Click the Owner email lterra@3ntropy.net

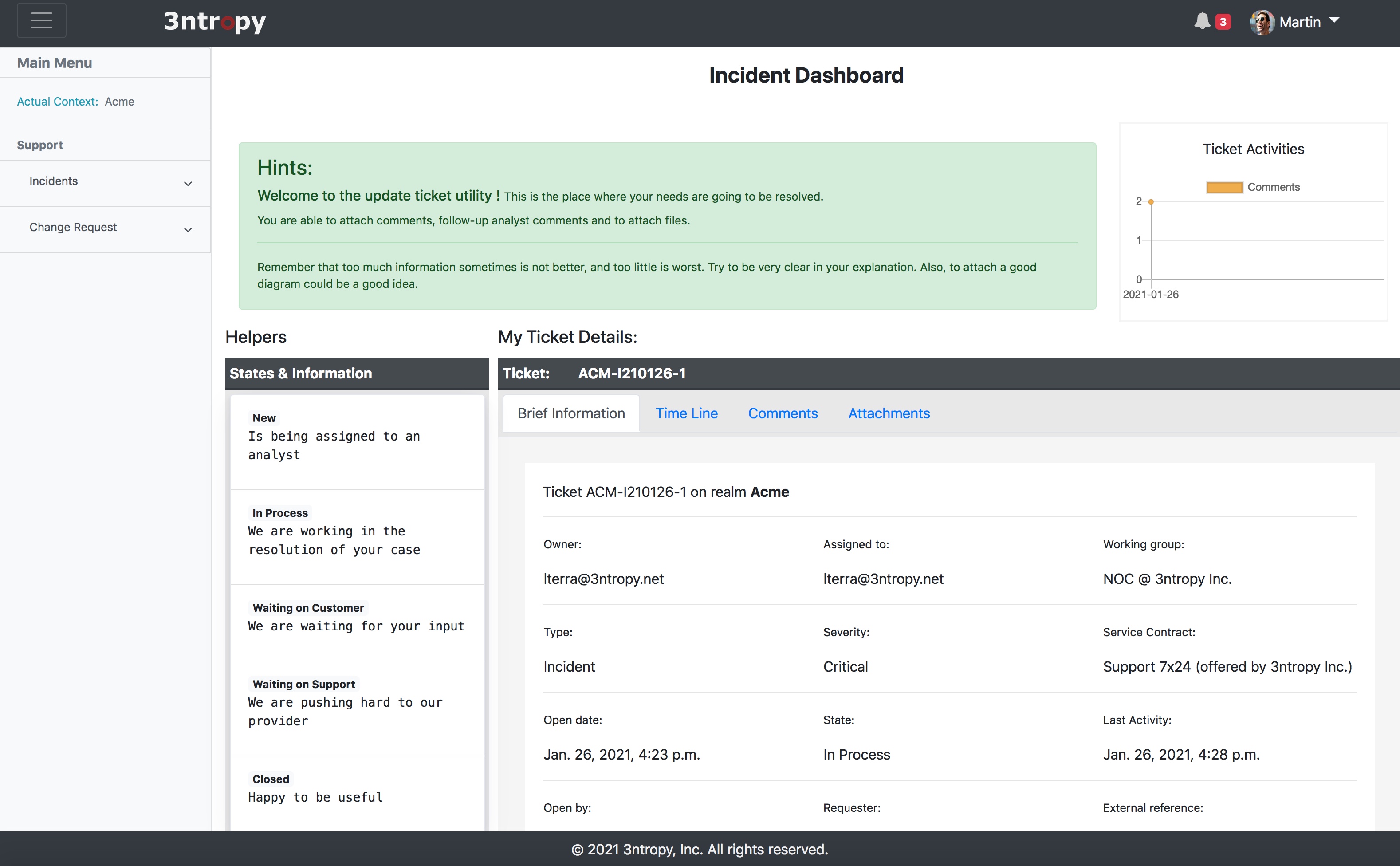tap(604, 579)
